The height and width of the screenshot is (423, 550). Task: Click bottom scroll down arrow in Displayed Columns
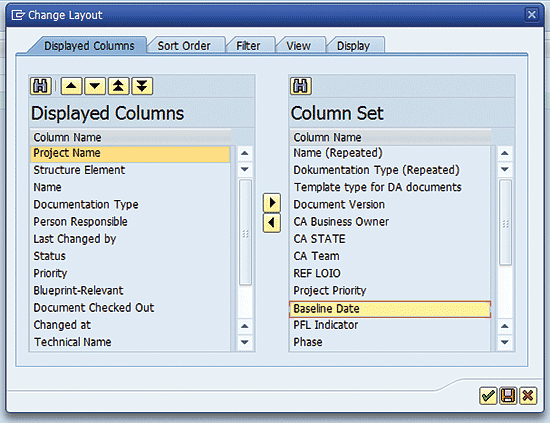(245, 342)
